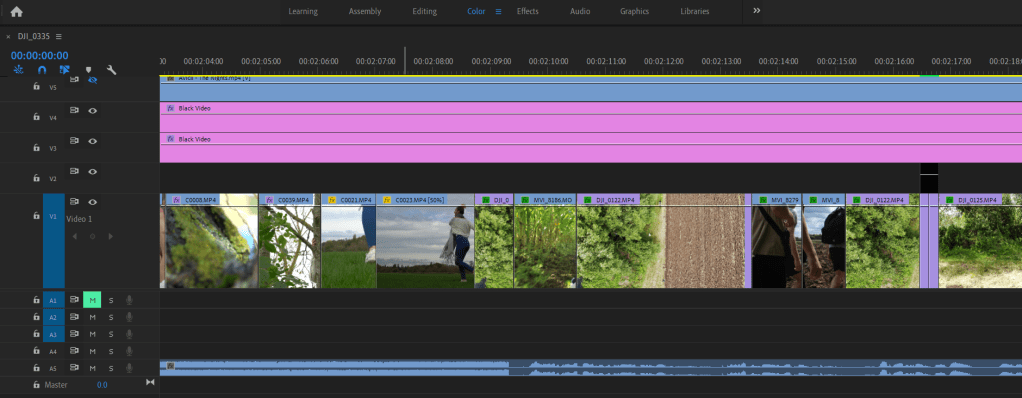Show hidden track V5 output
The height and width of the screenshot is (398, 1022).
click(93, 80)
